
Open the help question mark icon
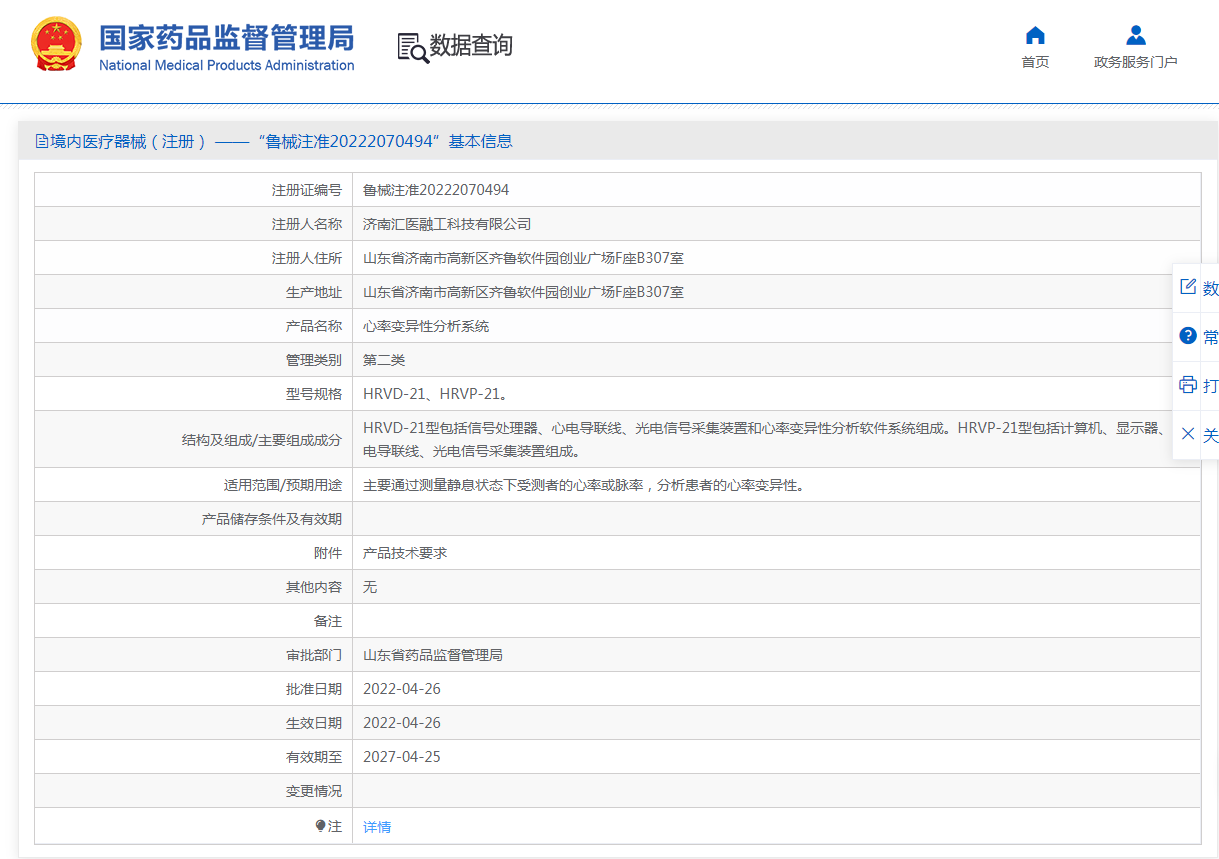(1188, 336)
